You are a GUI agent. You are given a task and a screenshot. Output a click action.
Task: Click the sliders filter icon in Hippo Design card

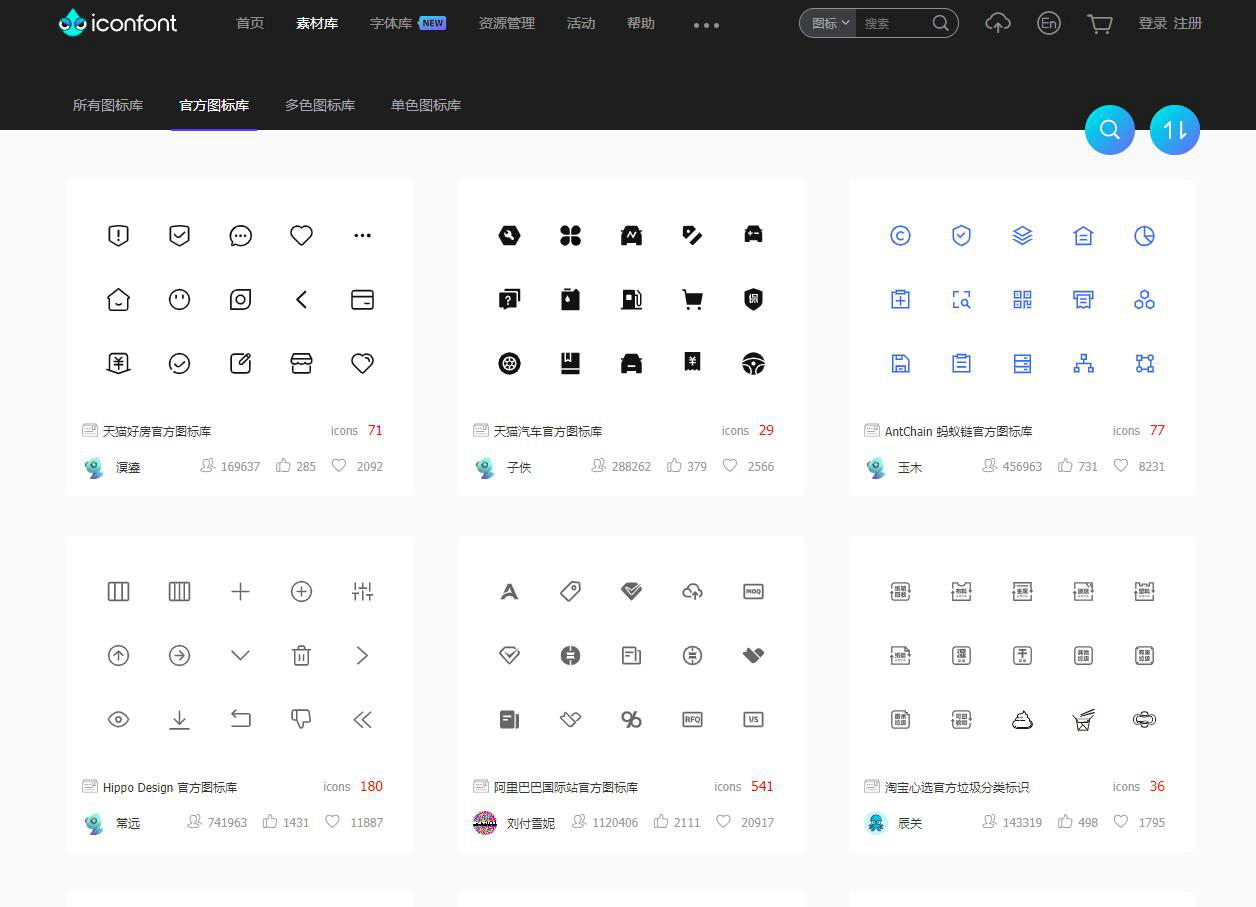362,591
